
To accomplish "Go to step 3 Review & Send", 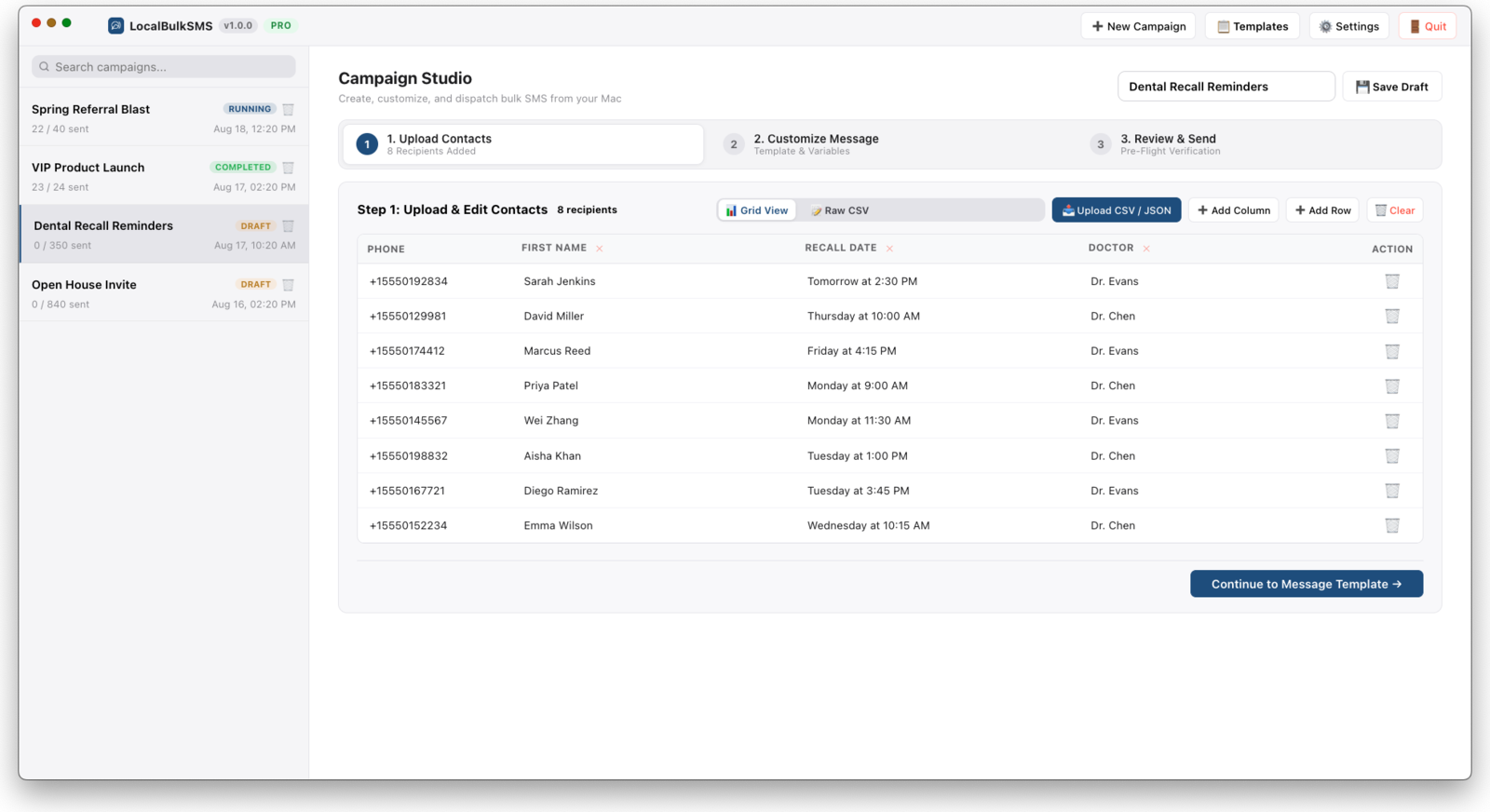I will (1257, 144).
